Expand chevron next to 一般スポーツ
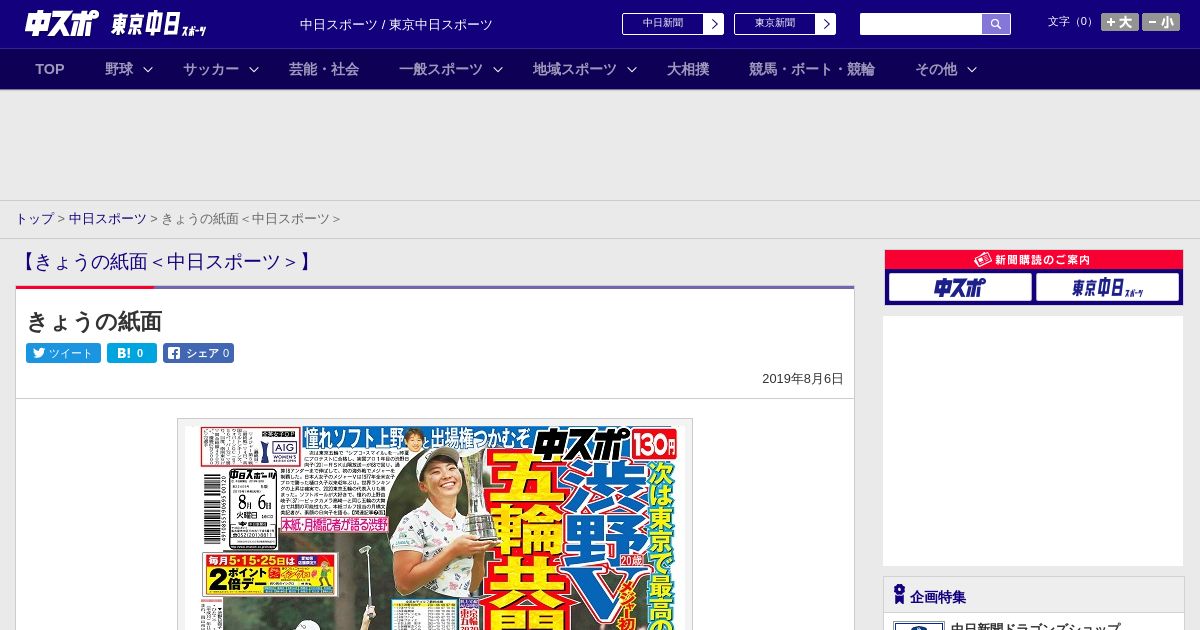Screen dimensions: 1200x630 coord(498,69)
